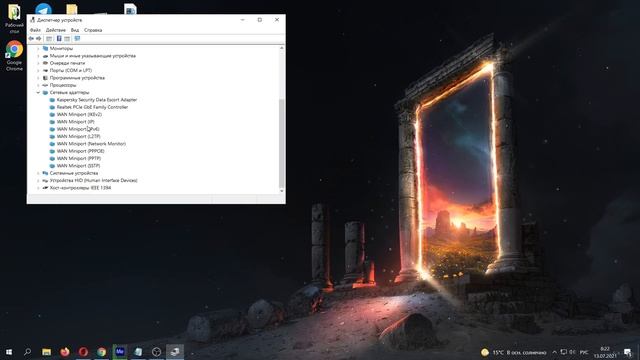
Task: Open Opera browser from the taskbar
Action: pyautogui.click(x=83, y=352)
